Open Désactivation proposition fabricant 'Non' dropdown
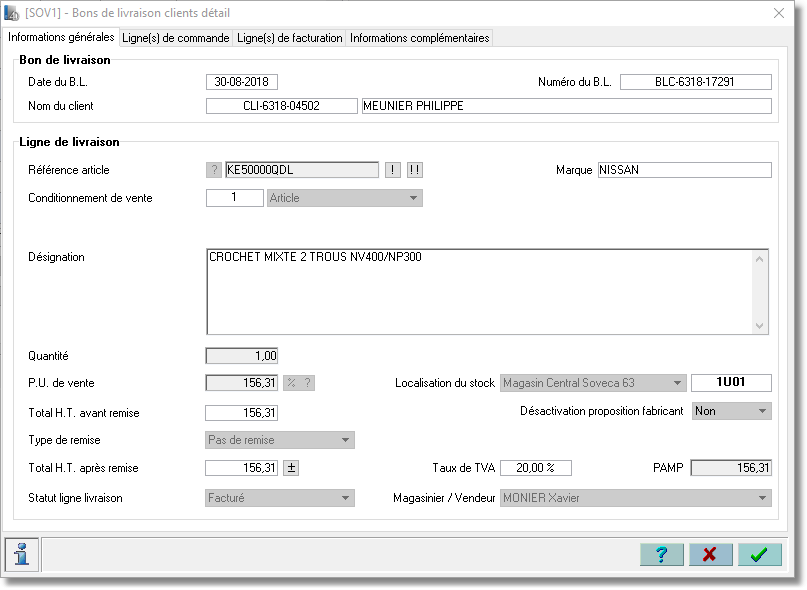Screen dimensions: 807x590 click(731, 411)
